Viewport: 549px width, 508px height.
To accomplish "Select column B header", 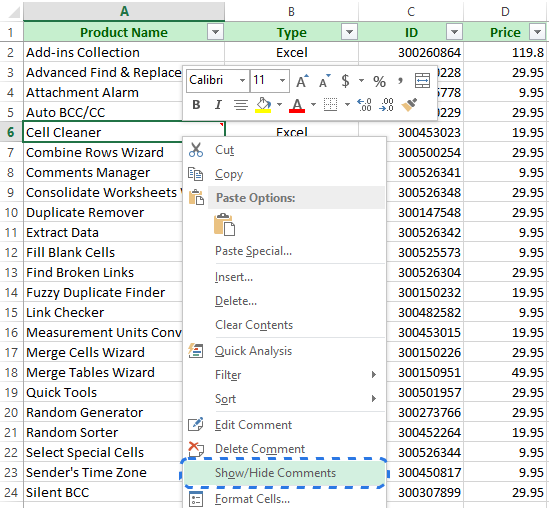I will click(x=291, y=11).
